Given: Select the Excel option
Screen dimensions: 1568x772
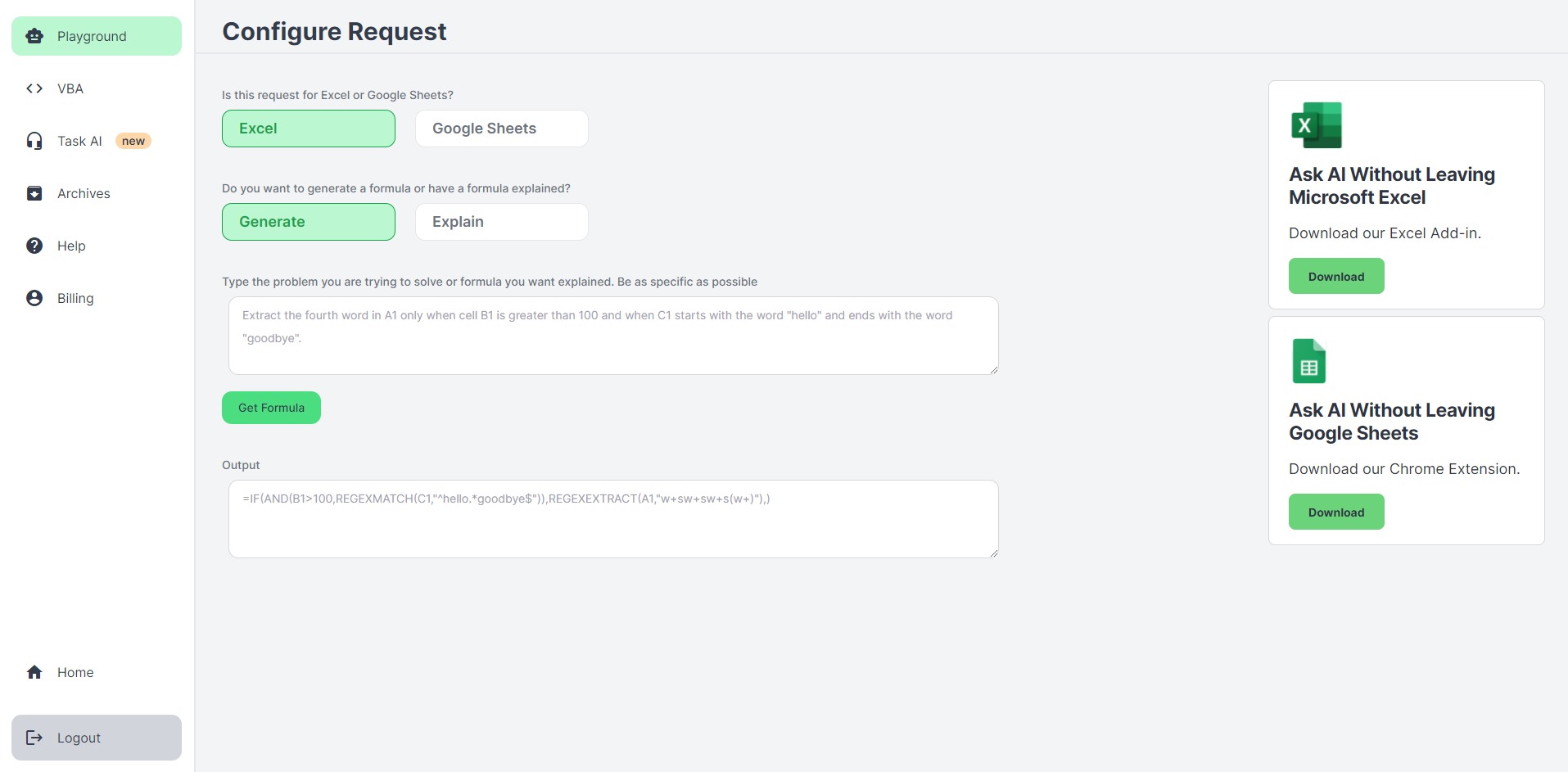Looking at the screenshot, I should 309,129.
